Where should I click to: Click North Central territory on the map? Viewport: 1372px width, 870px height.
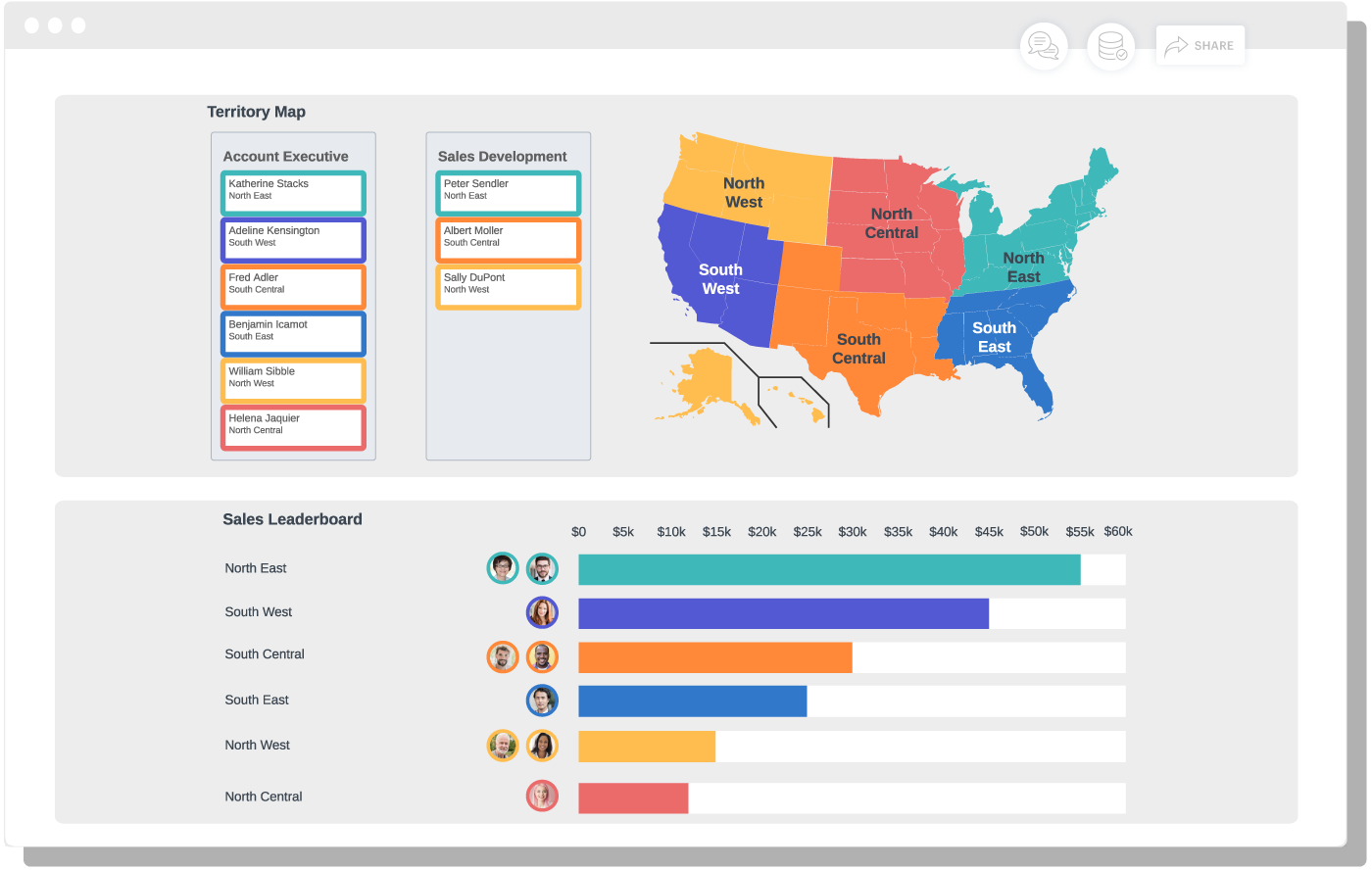click(891, 223)
